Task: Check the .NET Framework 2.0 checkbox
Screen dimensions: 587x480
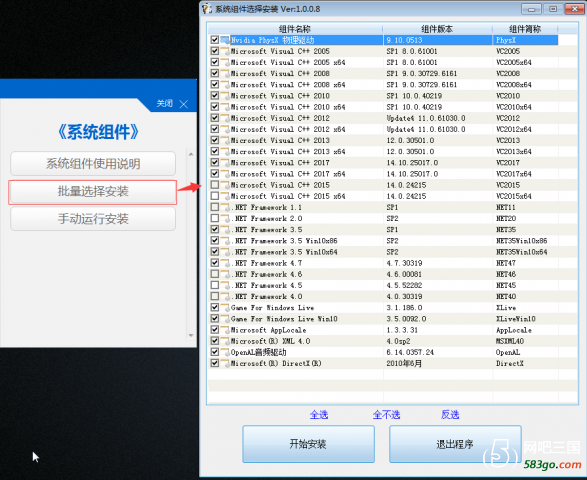Action: pos(215,218)
